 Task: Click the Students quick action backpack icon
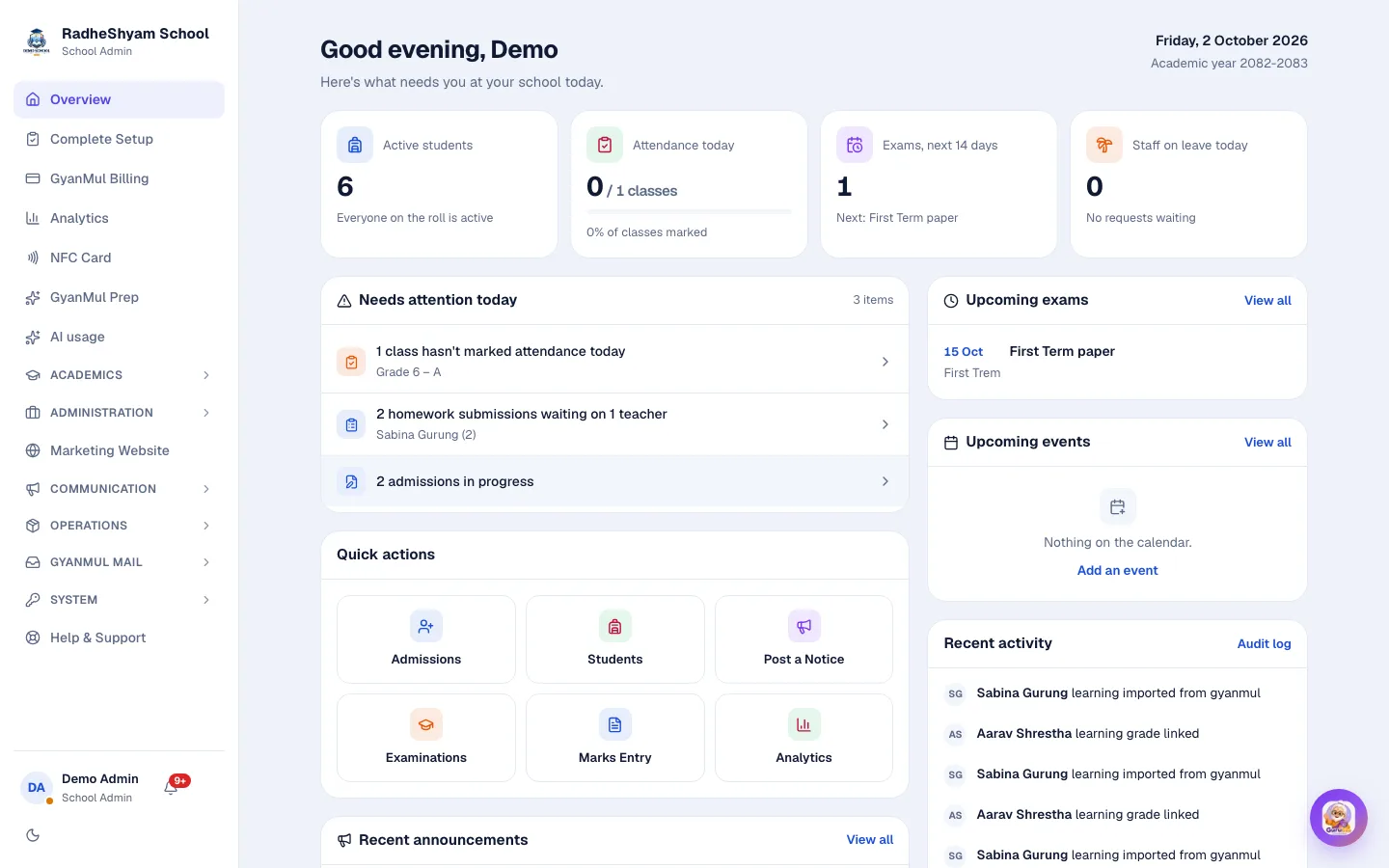click(x=615, y=627)
